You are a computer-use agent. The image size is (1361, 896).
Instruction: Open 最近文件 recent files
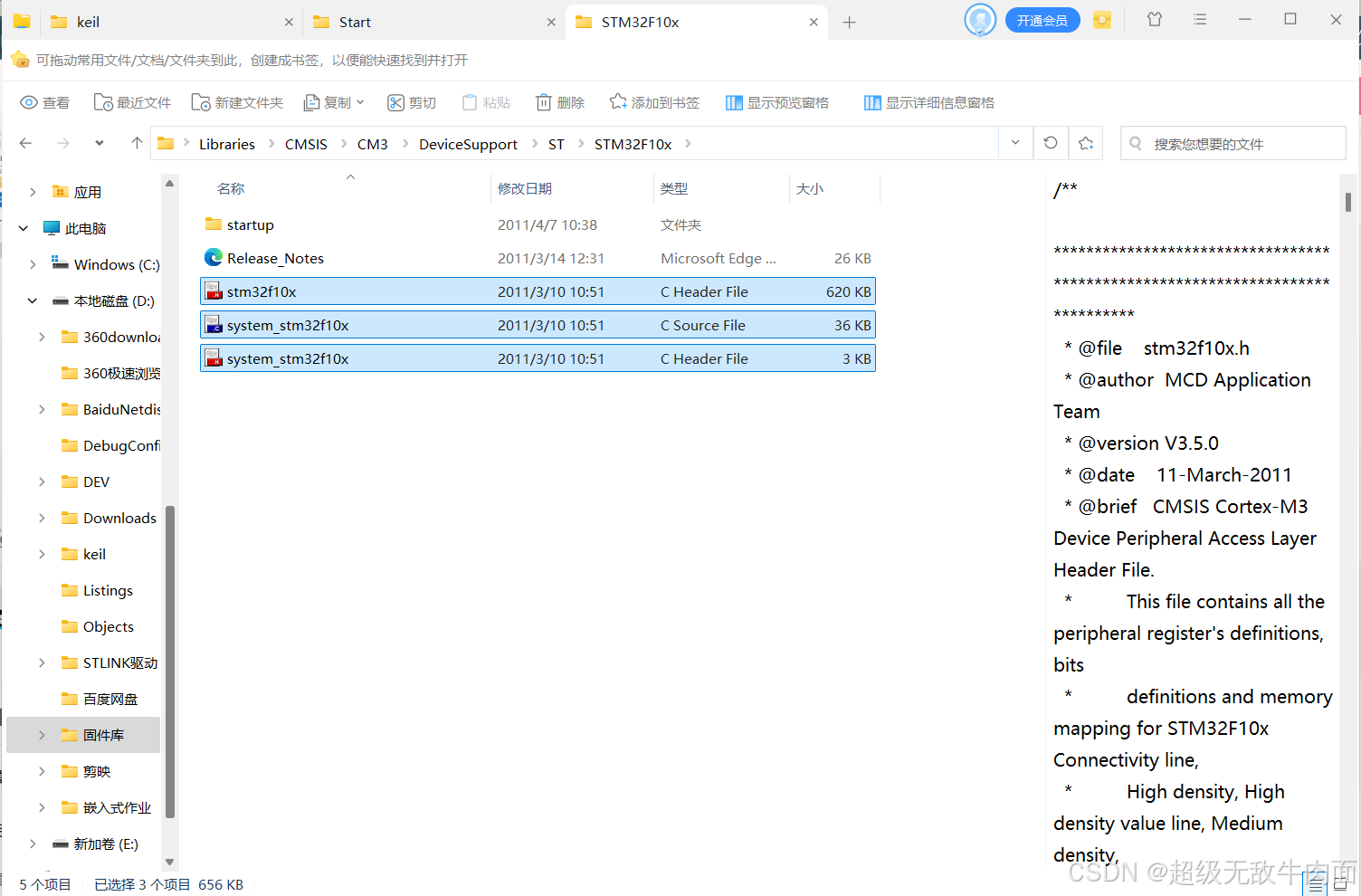pyautogui.click(x=132, y=102)
